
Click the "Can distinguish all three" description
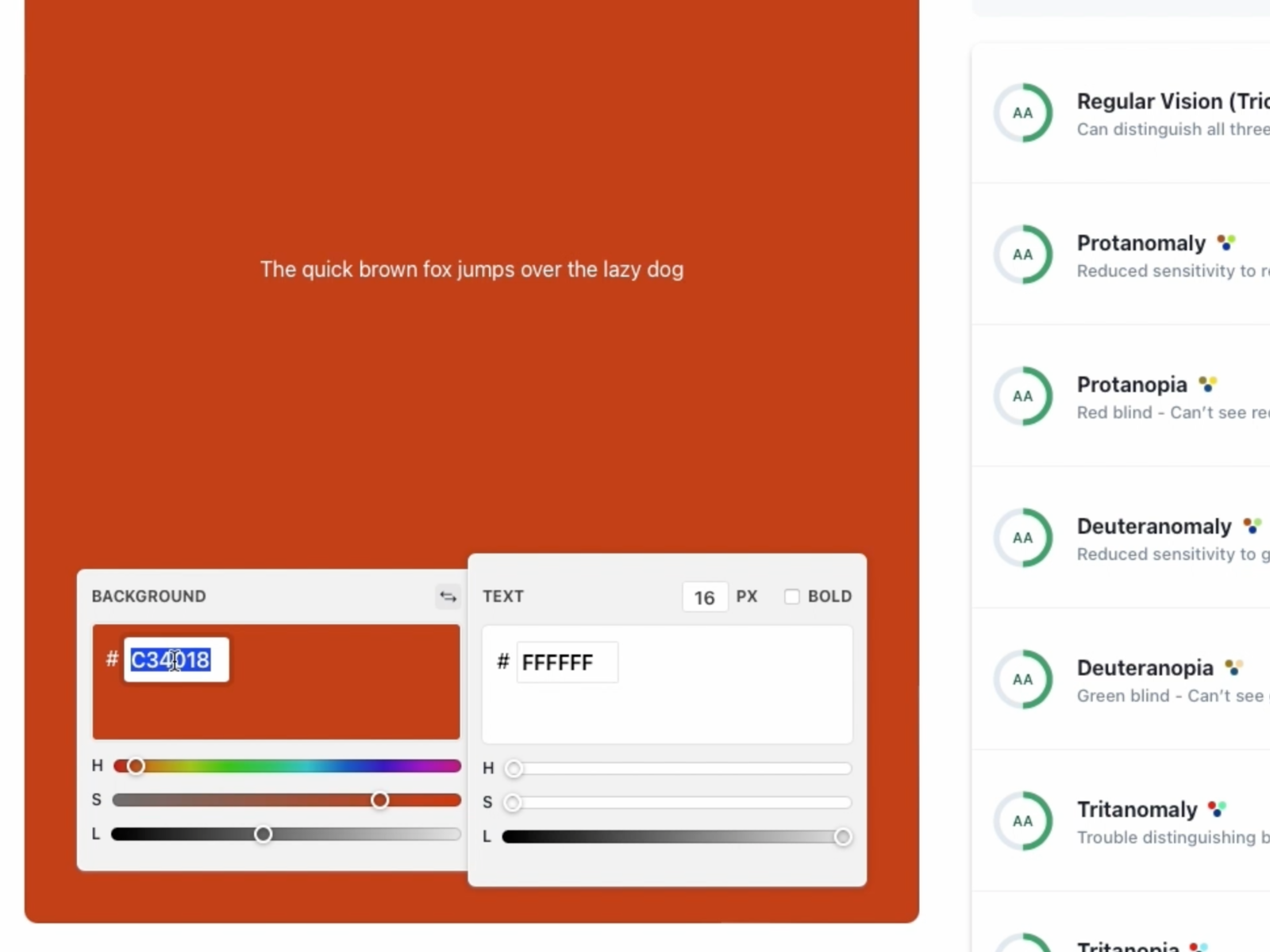coord(1173,129)
